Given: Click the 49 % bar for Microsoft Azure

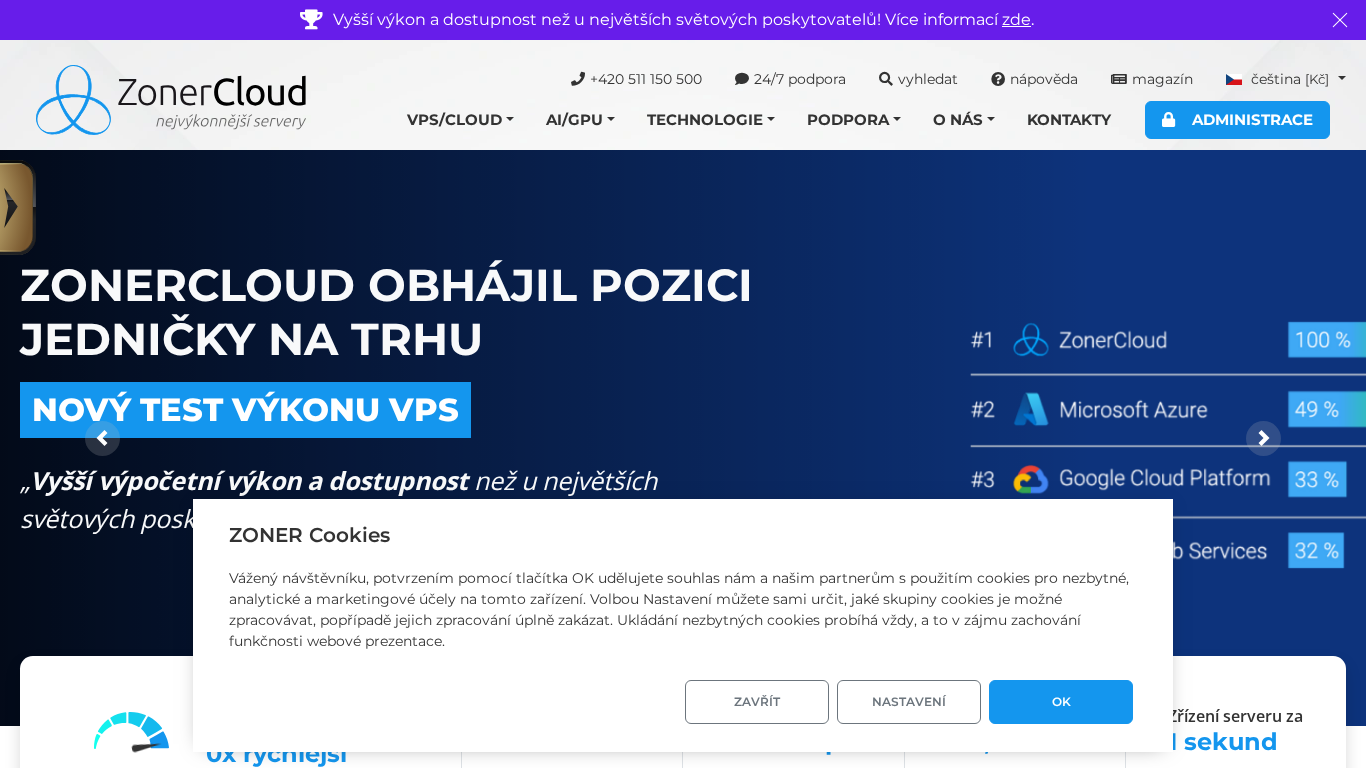Looking at the screenshot, I should pyautogui.click(x=1327, y=410).
